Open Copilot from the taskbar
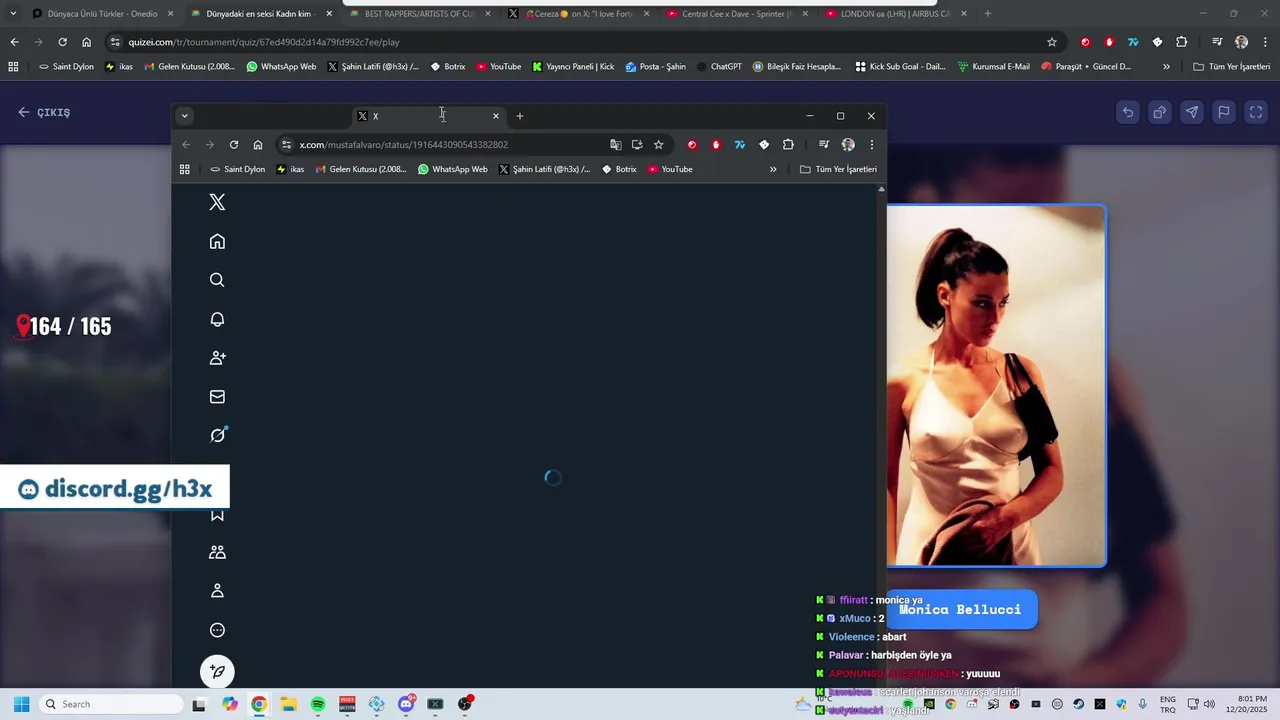 (x=230, y=704)
